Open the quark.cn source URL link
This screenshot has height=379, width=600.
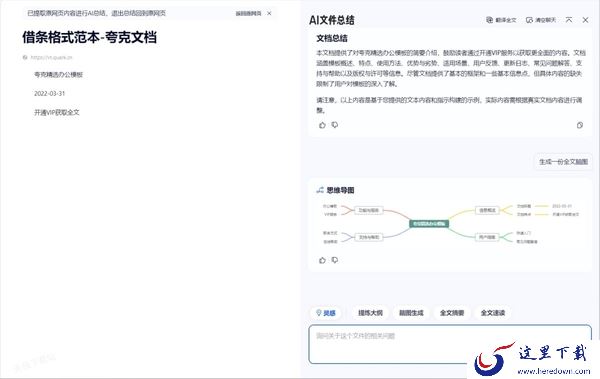click(51, 57)
